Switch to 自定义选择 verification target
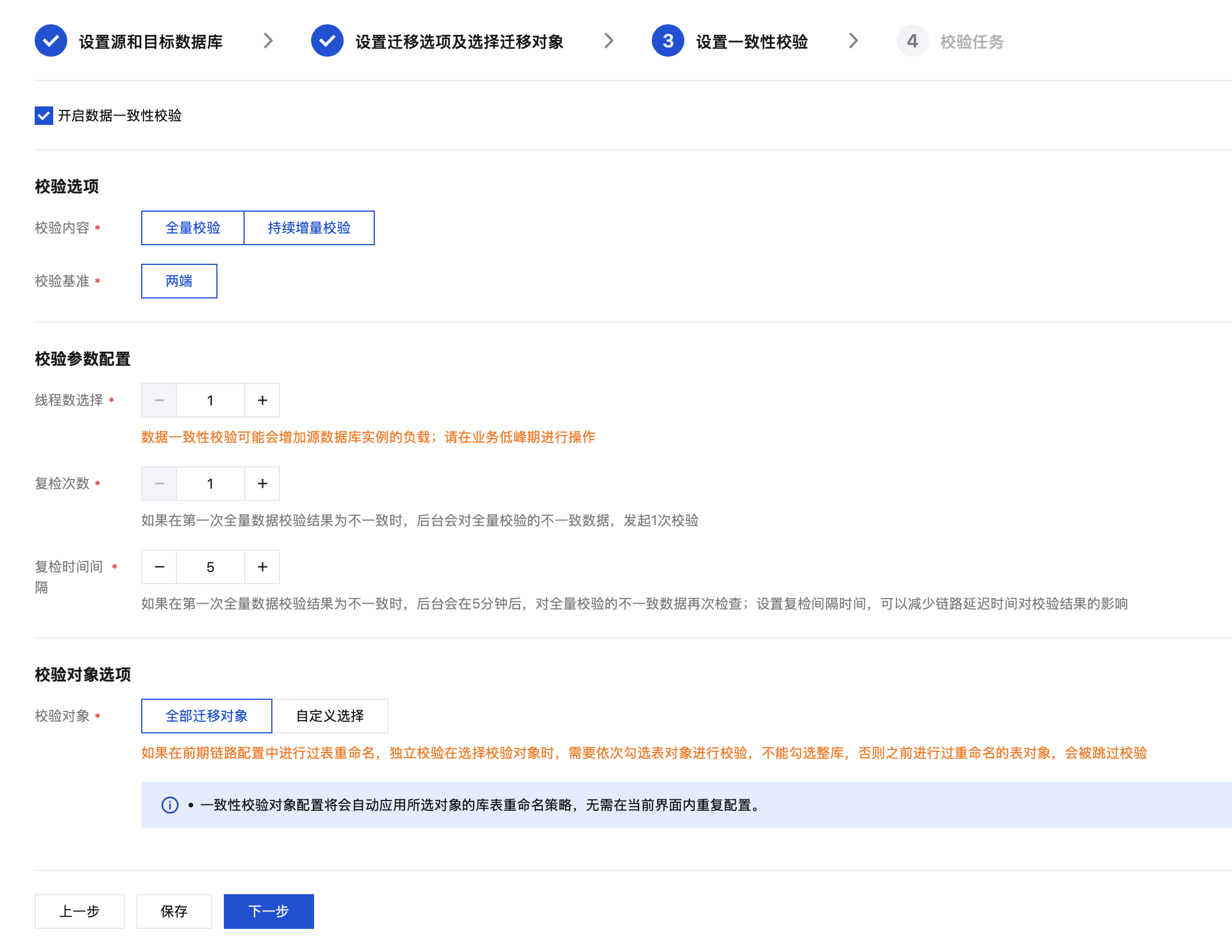 point(330,716)
